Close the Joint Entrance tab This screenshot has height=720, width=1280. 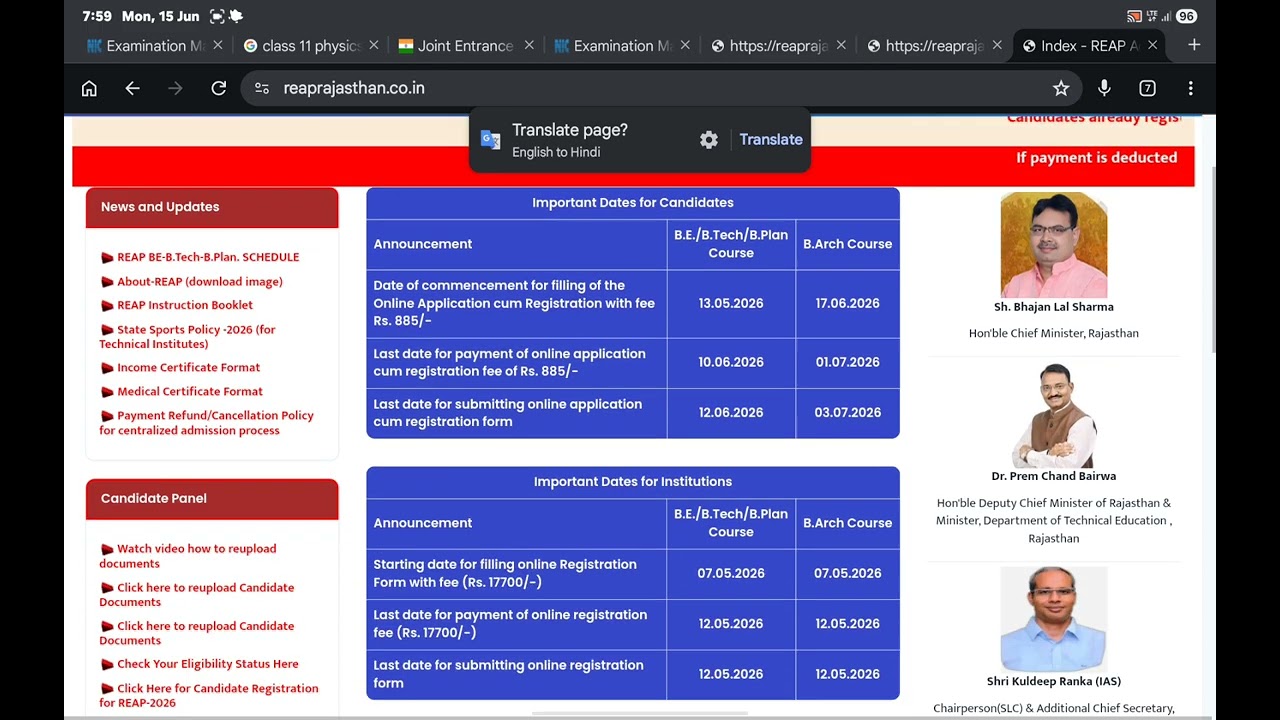[x=529, y=45]
